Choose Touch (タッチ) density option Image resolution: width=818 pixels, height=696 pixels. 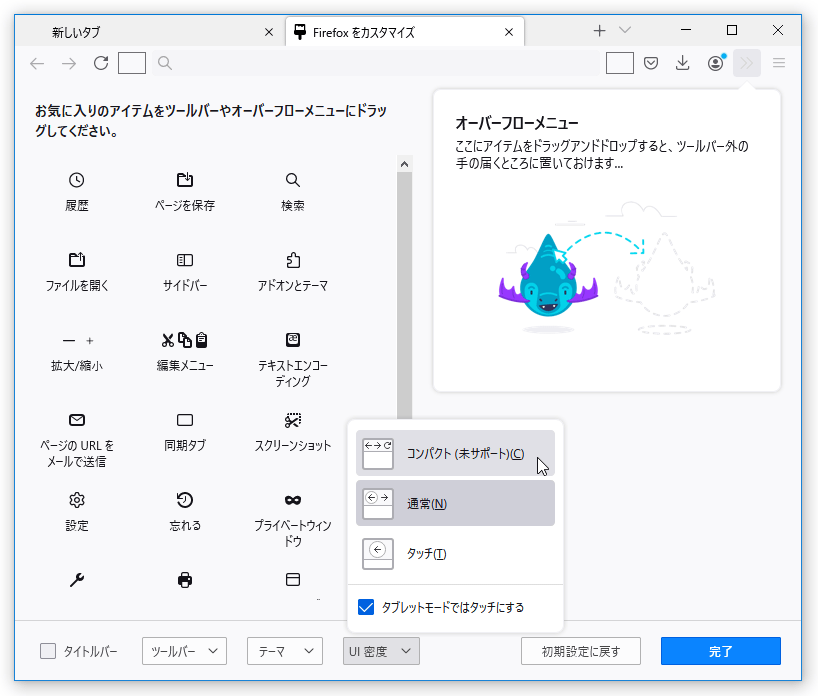point(455,554)
